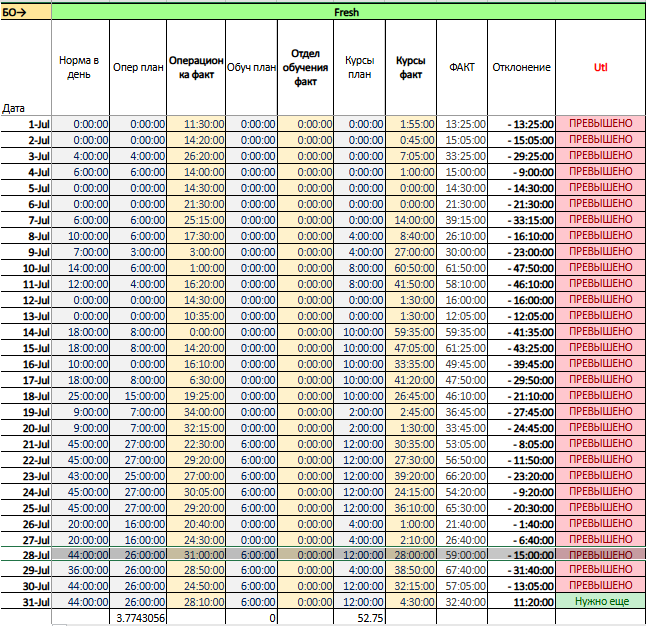Select the green Fresh header cell
The image size is (646, 626).
348,12
